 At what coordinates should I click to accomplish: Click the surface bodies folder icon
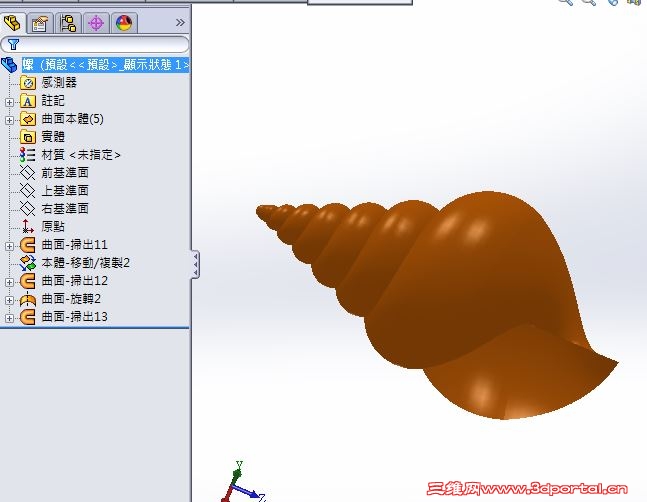point(28,119)
